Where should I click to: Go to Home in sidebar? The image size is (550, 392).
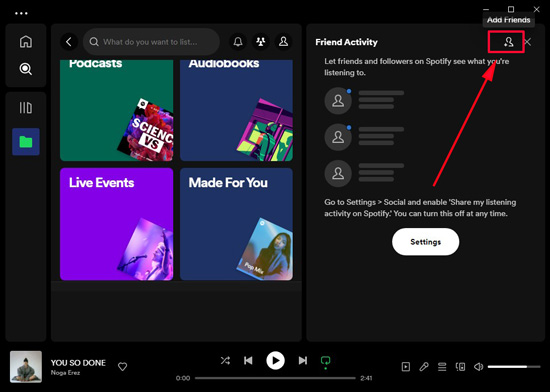(x=26, y=41)
